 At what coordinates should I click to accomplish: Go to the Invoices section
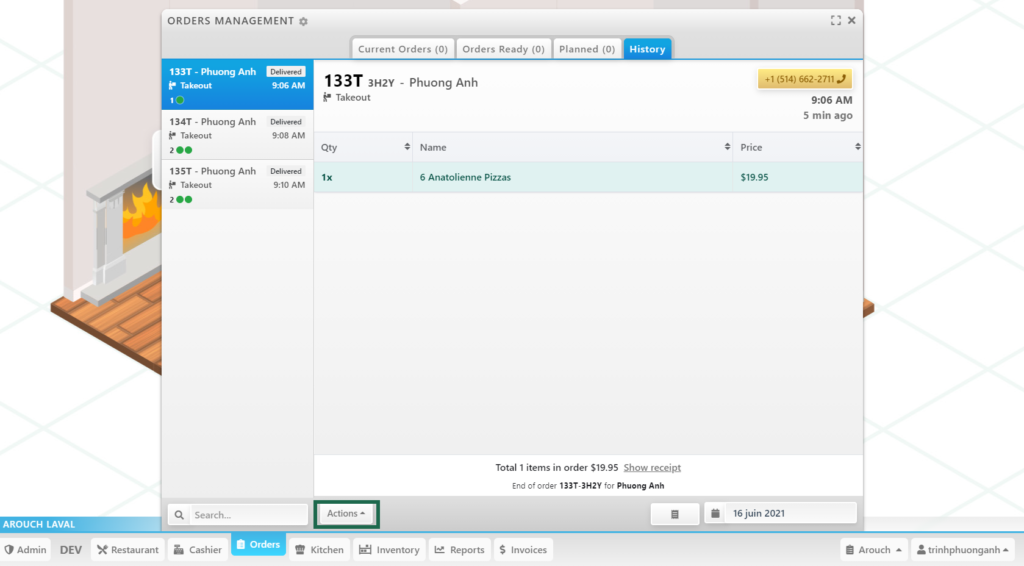(522, 550)
